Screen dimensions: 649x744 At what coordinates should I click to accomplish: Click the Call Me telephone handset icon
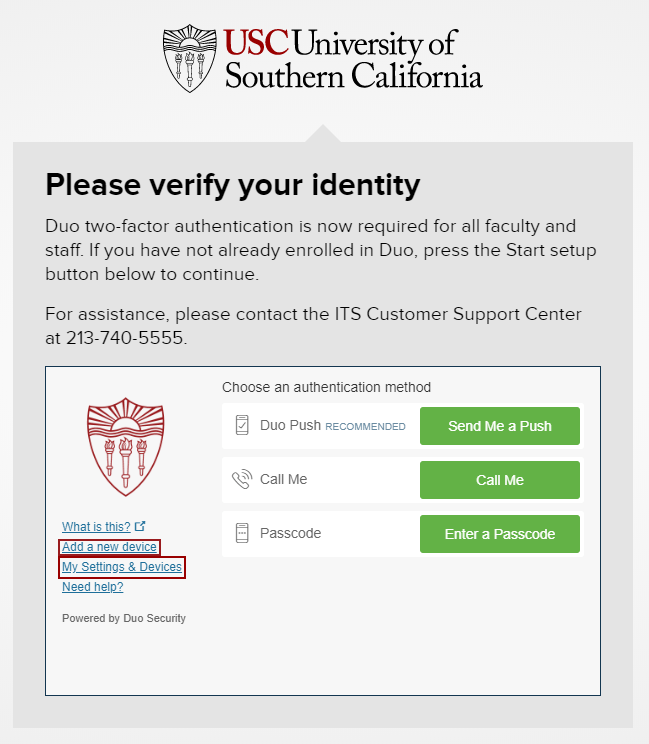point(241,479)
